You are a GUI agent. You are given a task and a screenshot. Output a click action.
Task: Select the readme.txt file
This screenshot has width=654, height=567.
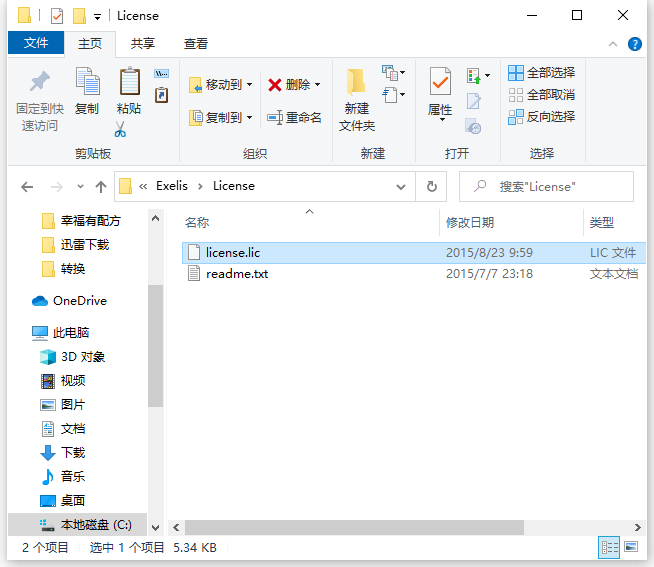pos(414,274)
